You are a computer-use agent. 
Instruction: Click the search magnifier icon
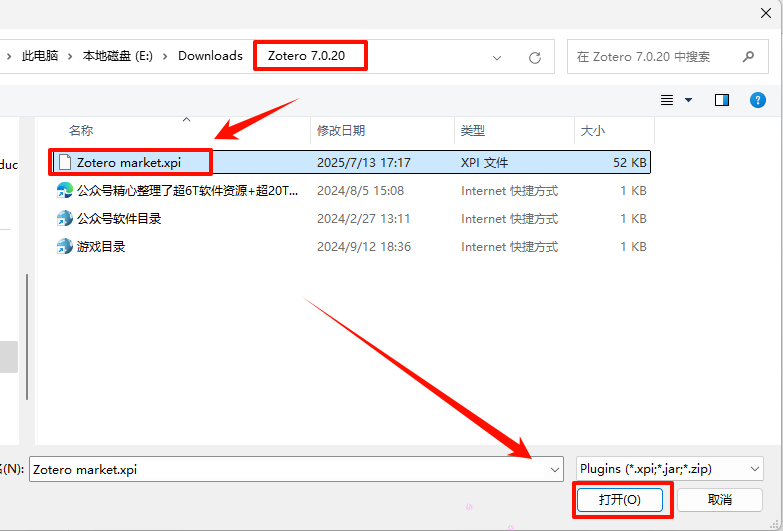pyautogui.click(x=748, y=56)
